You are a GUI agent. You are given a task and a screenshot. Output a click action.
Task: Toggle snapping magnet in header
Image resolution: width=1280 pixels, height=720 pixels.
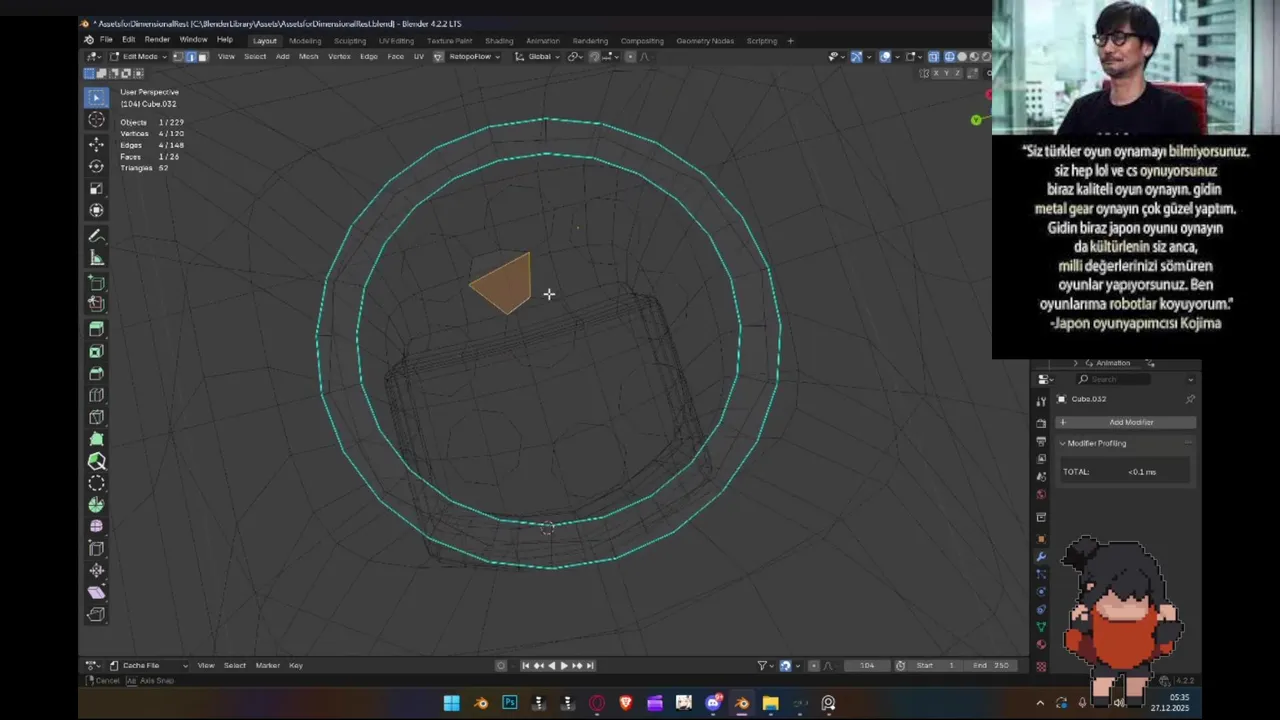pos(594,56)
